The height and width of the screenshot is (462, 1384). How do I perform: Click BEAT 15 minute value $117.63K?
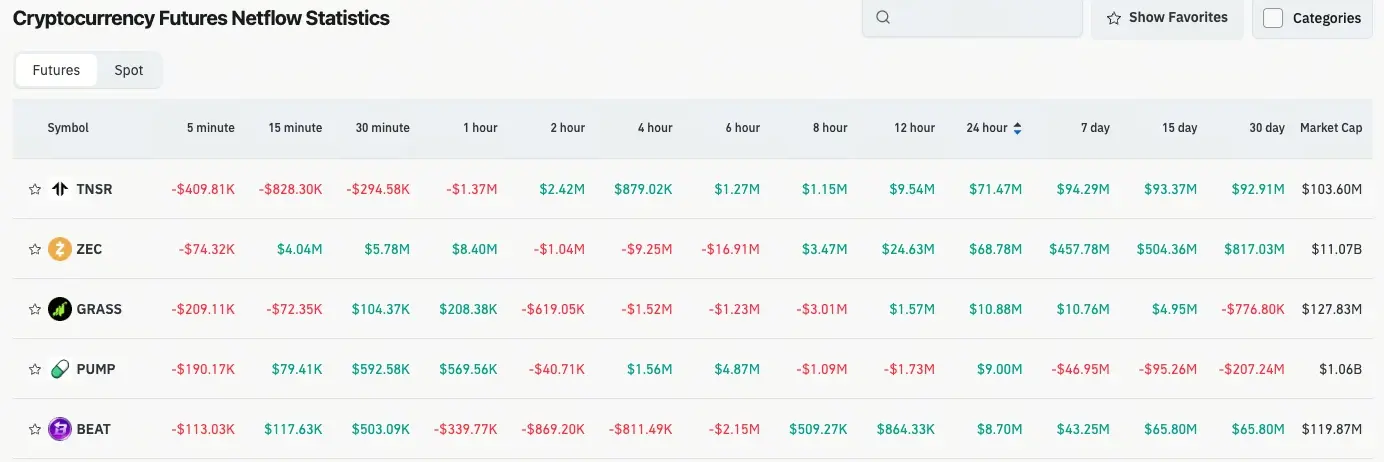[x=293, y=429]
